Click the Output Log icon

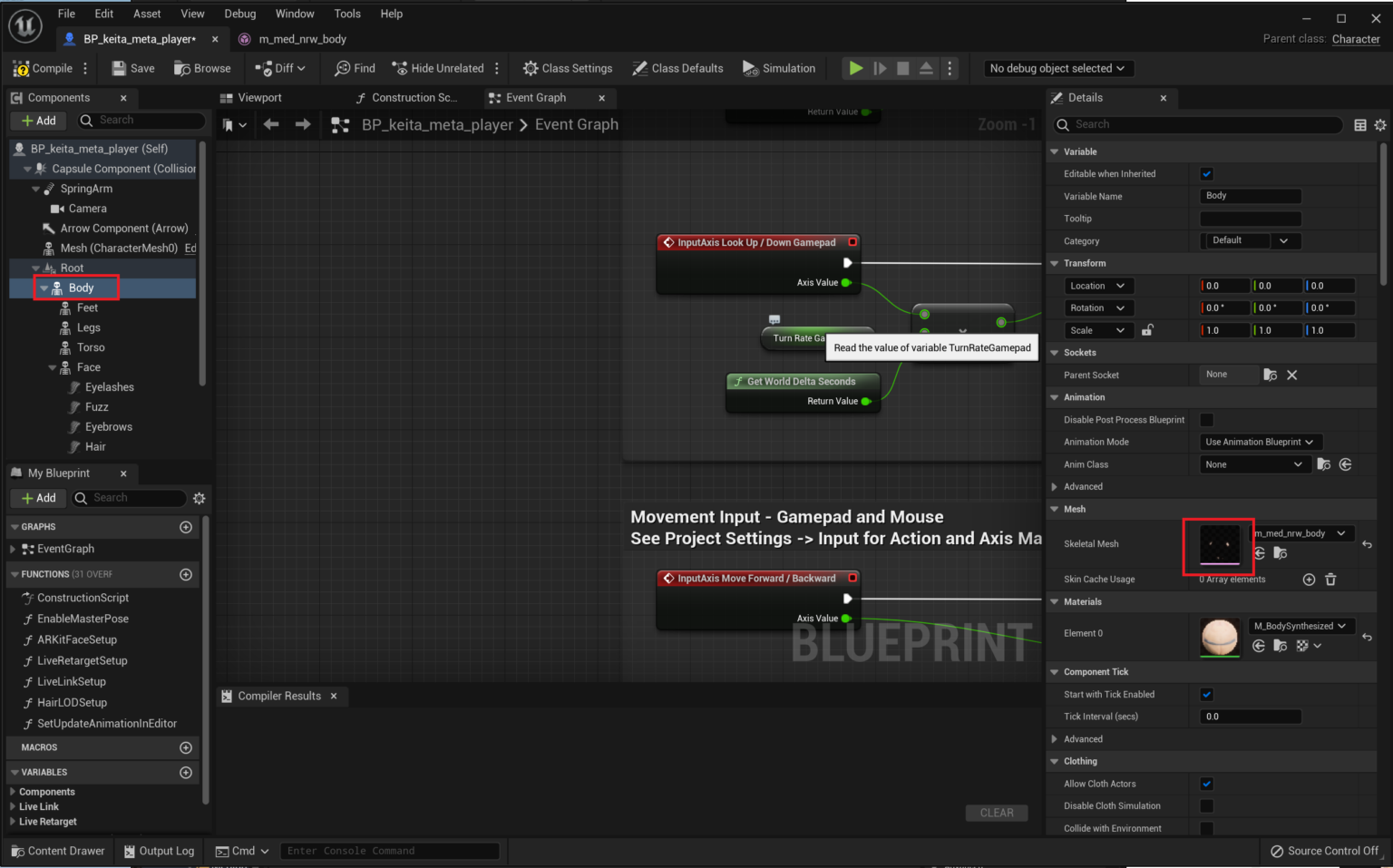pyautogui.click(x=129, y=851)
